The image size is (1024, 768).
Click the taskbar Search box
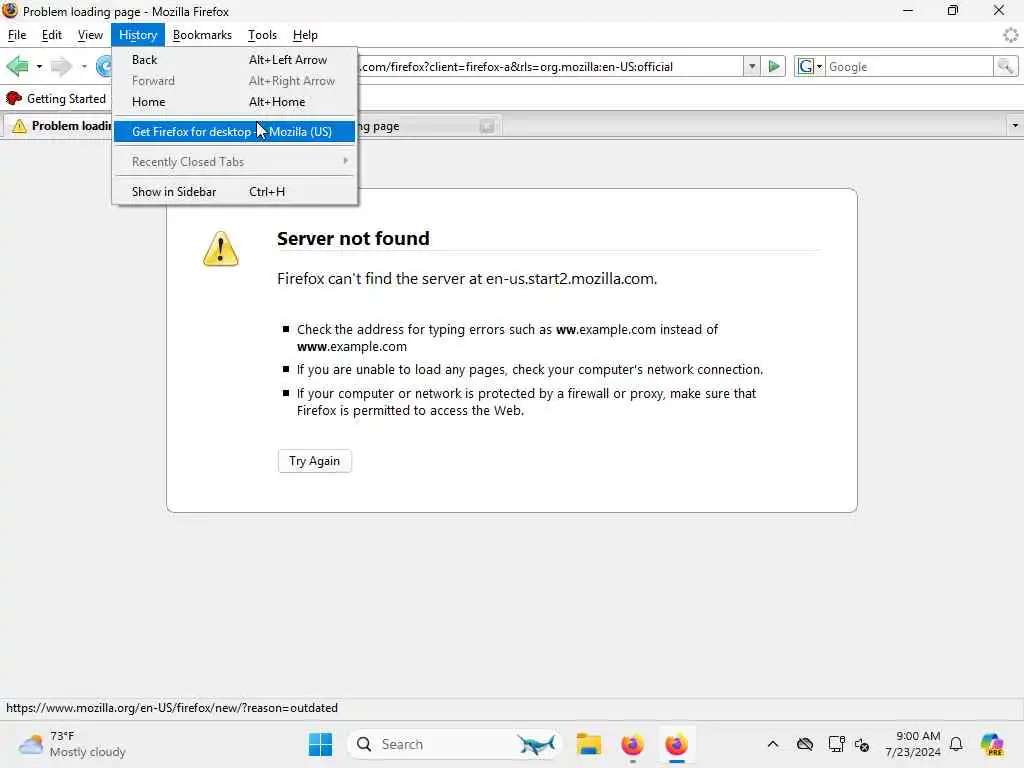click(x=455, y=744)
